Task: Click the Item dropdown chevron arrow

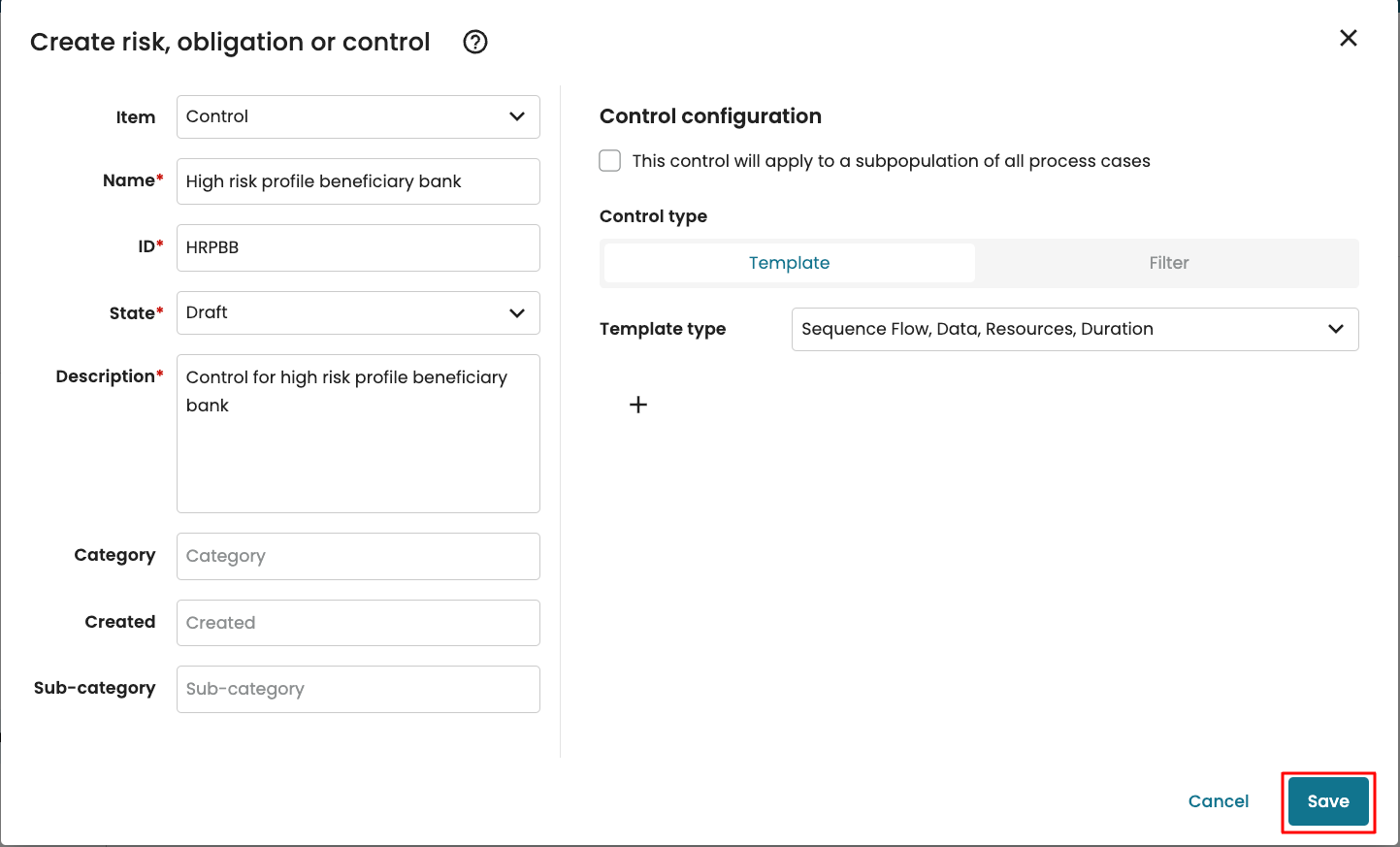Action: tap(517, 116)
